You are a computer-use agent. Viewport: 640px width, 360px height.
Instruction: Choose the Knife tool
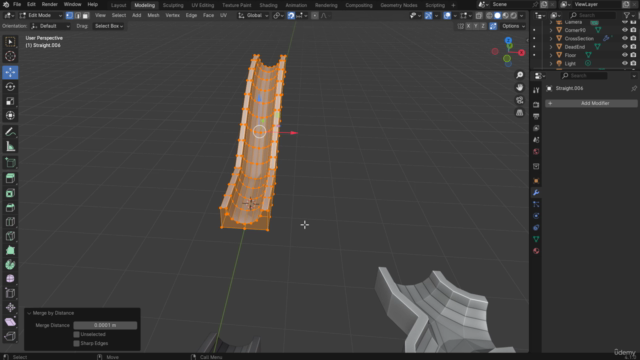(x=10, y=236)
